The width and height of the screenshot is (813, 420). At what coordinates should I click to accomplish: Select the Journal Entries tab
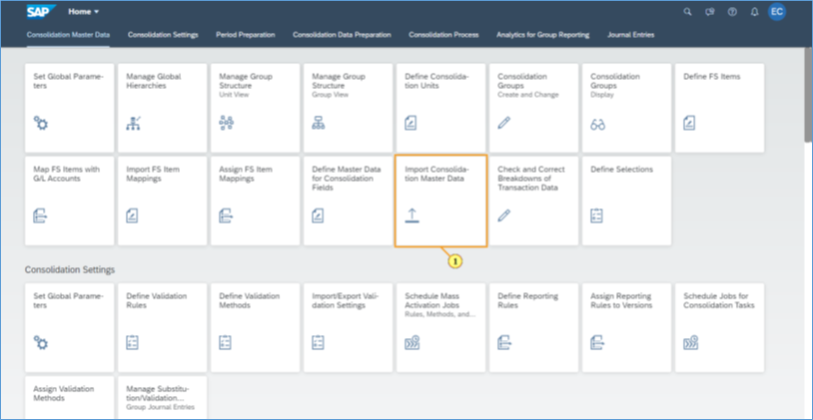tap(632, 35)
